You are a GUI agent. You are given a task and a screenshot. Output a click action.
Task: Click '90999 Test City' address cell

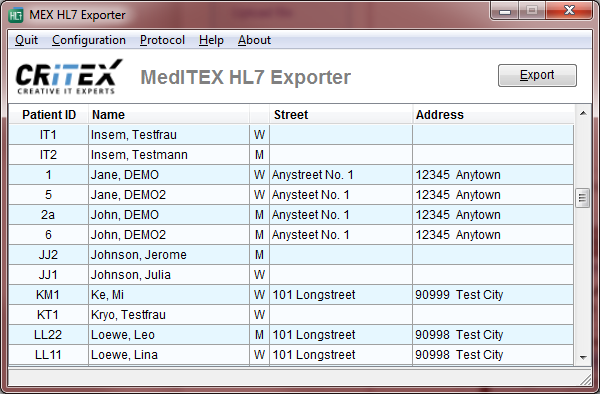[493, 295]
